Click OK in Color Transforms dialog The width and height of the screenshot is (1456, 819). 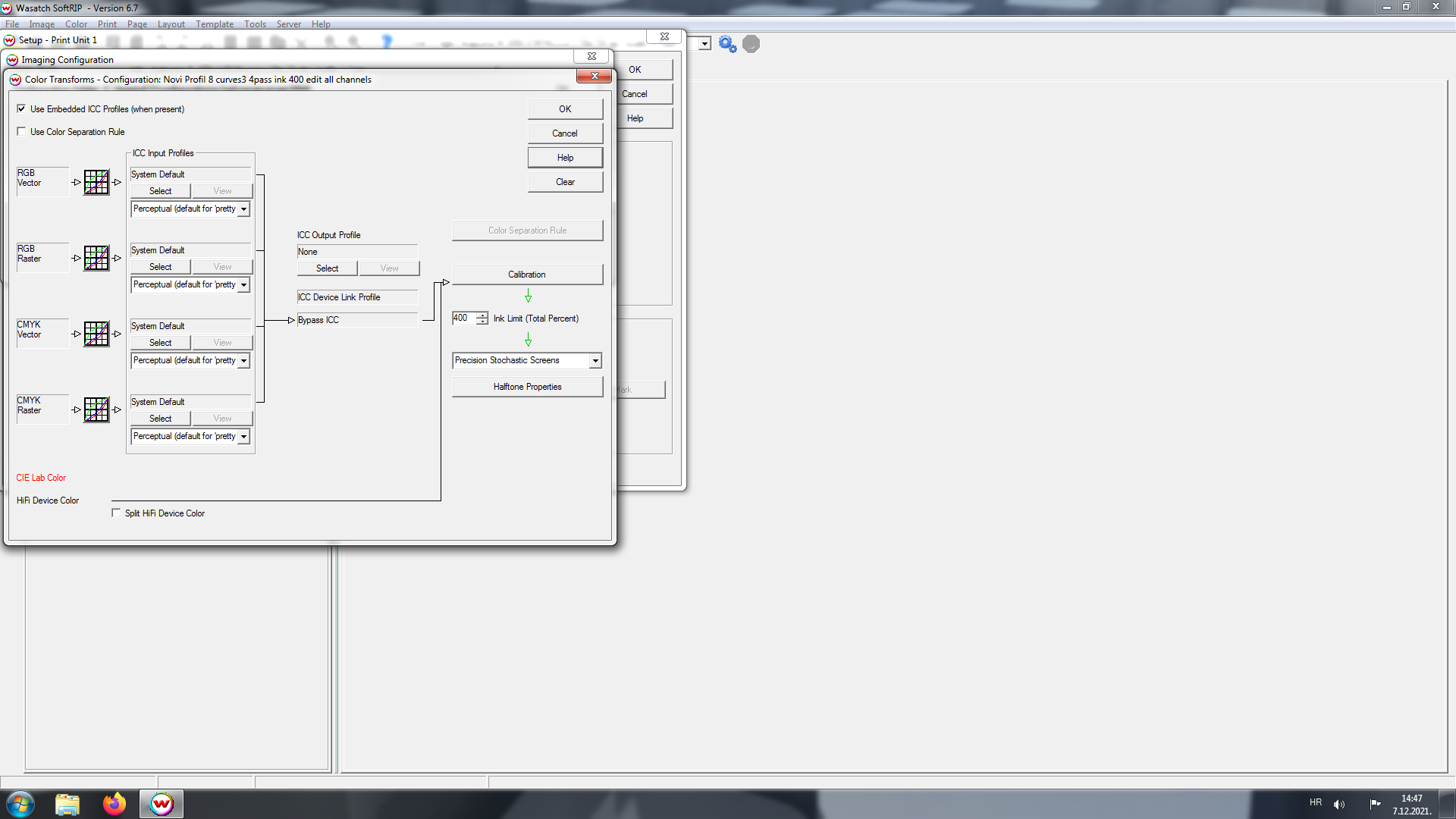(x=565, y=108)
